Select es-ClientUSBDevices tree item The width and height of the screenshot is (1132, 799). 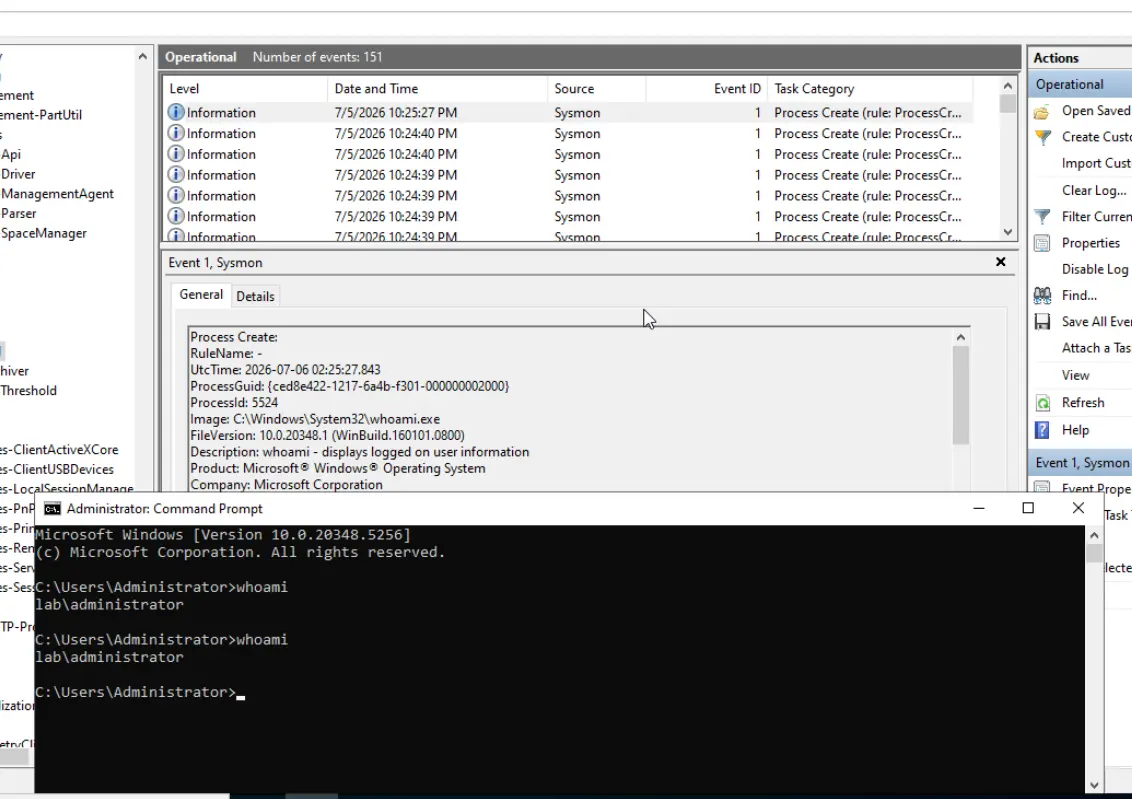(56, 469)
